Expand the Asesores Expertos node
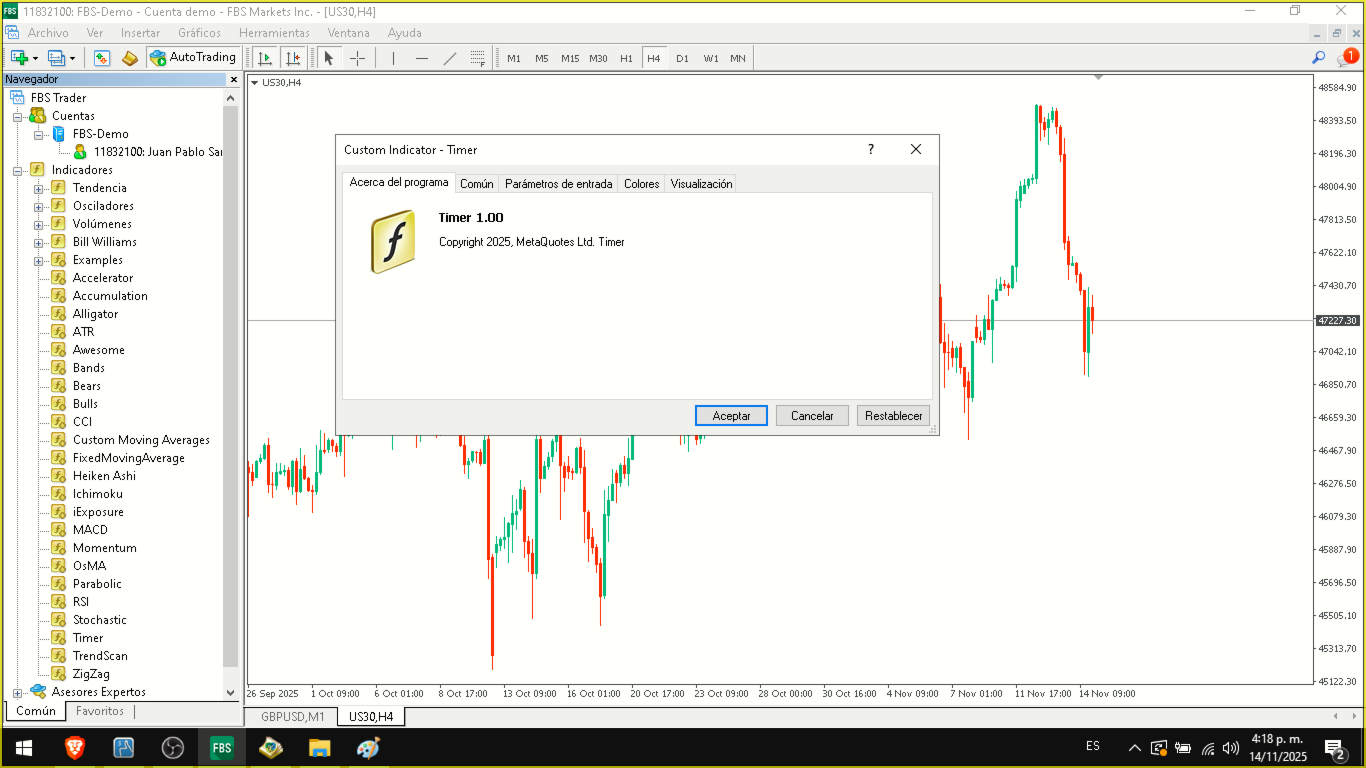 (17, 692)
